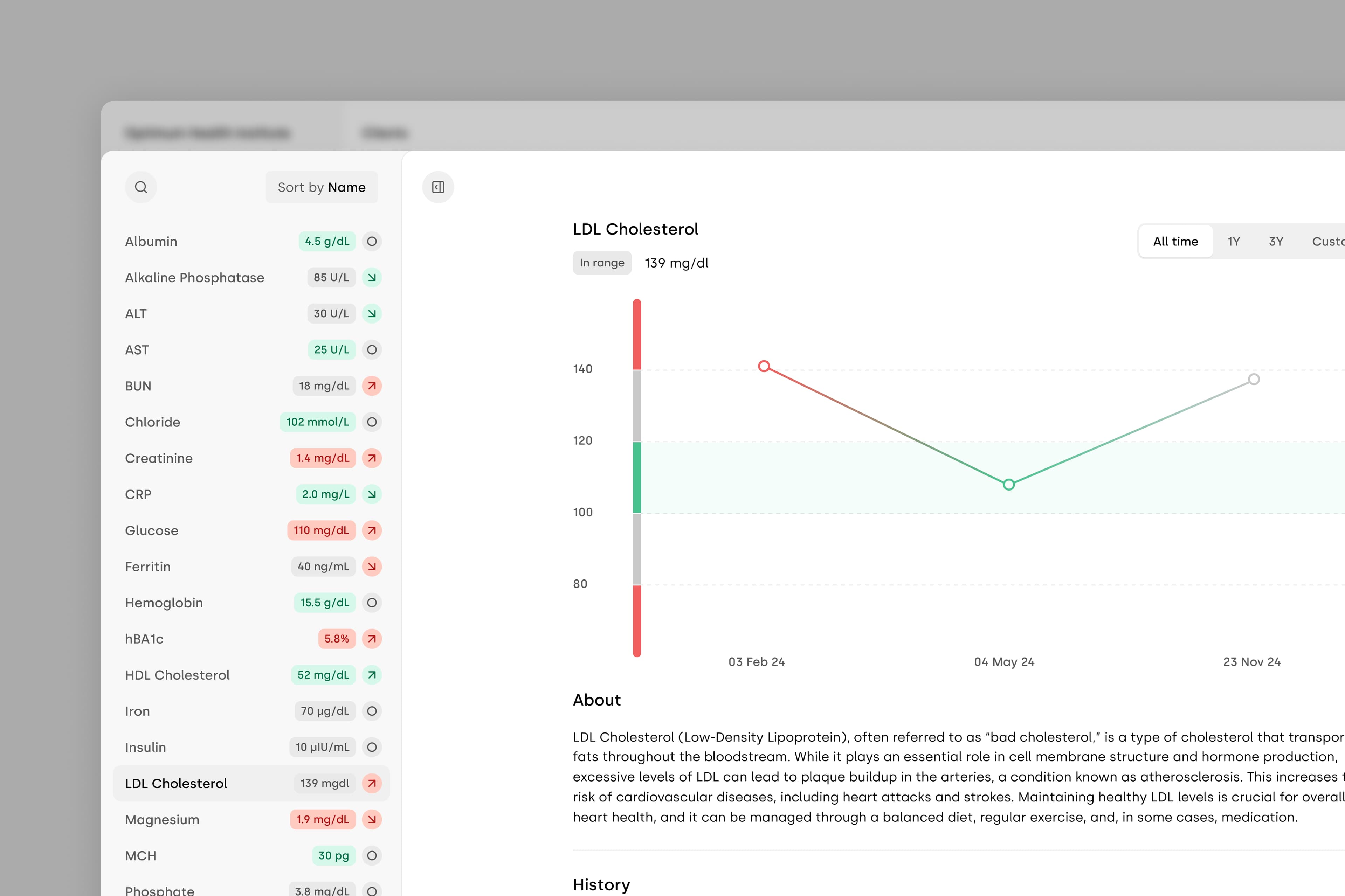The image size is (1345, 896).
Task: Collapse the sidebar panel icon
Action: pos(438,187)
